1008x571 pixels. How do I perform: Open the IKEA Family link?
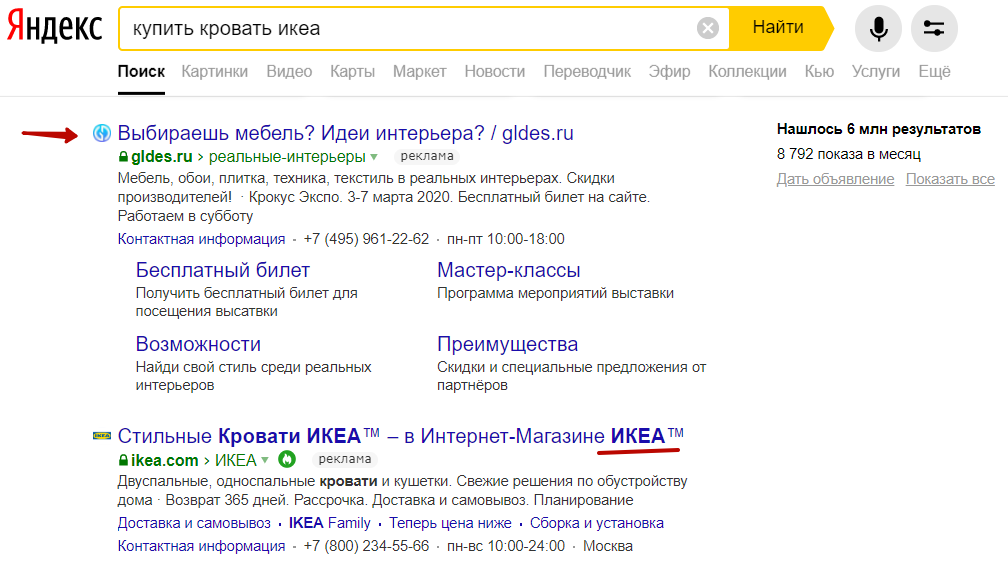[330, 523]
